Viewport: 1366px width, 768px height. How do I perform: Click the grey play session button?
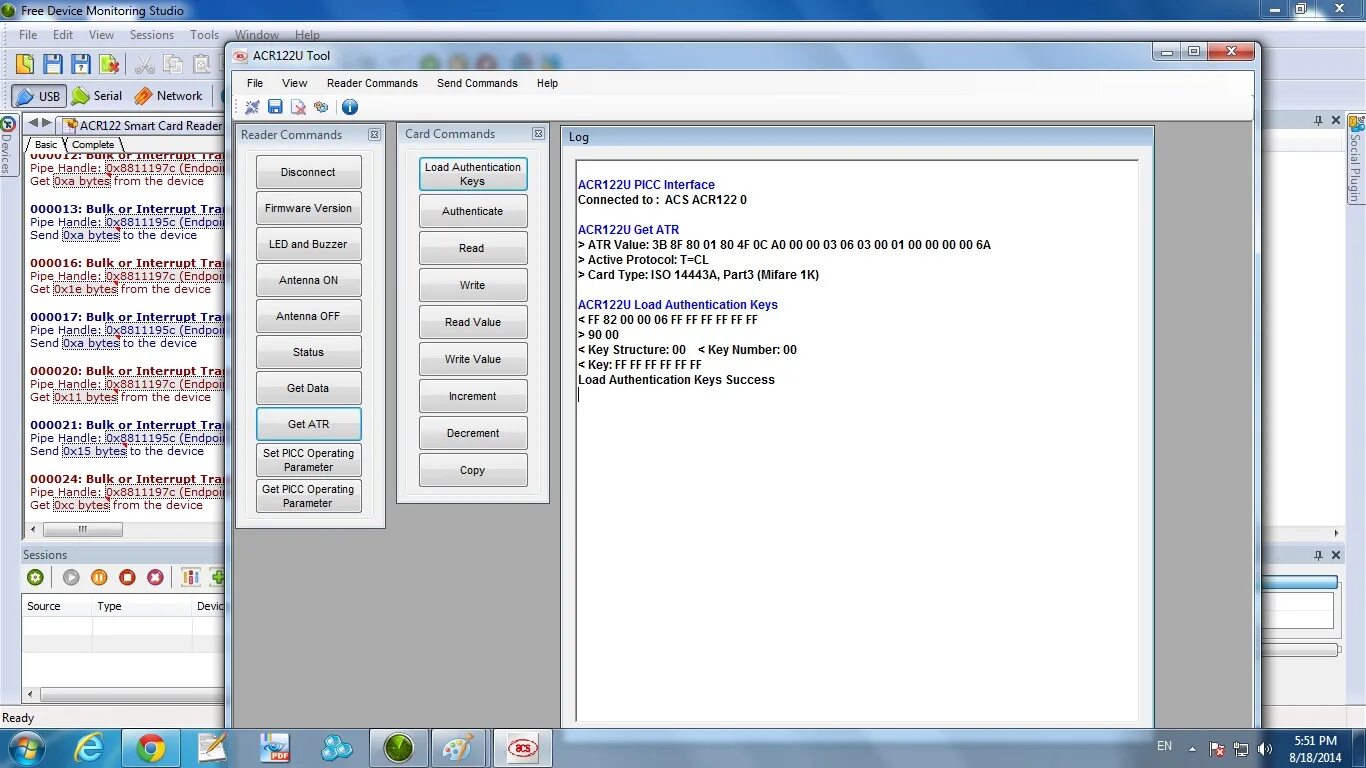(71, 577)
